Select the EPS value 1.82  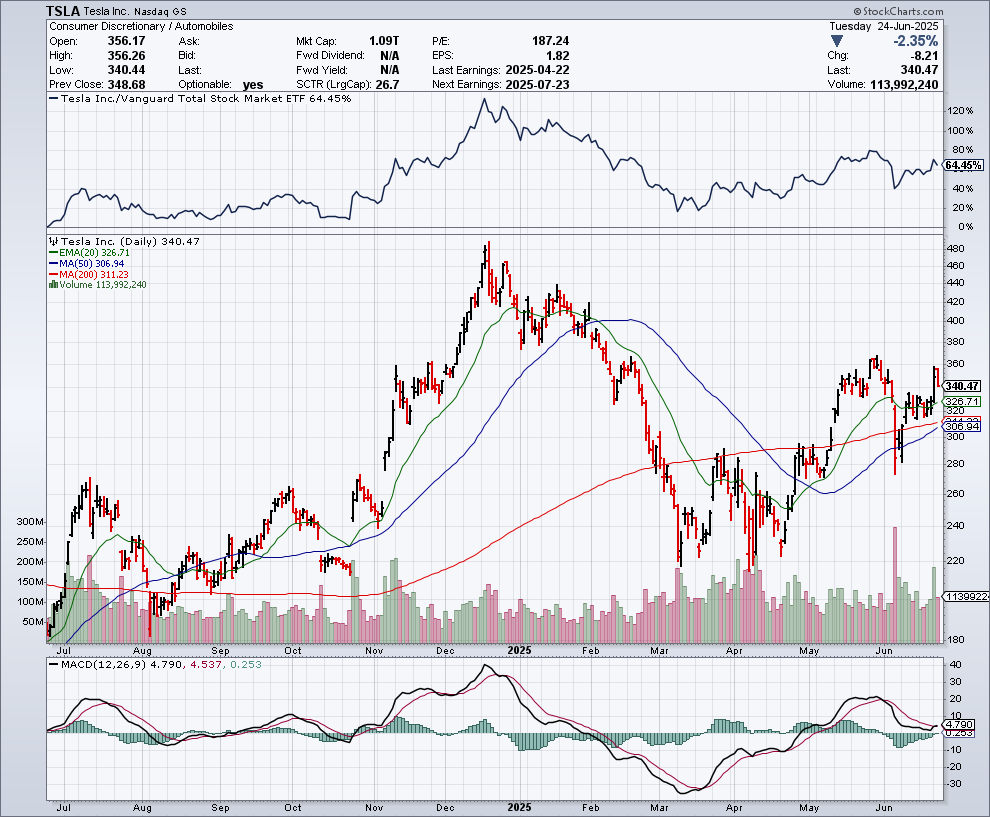tap(558, 56)
